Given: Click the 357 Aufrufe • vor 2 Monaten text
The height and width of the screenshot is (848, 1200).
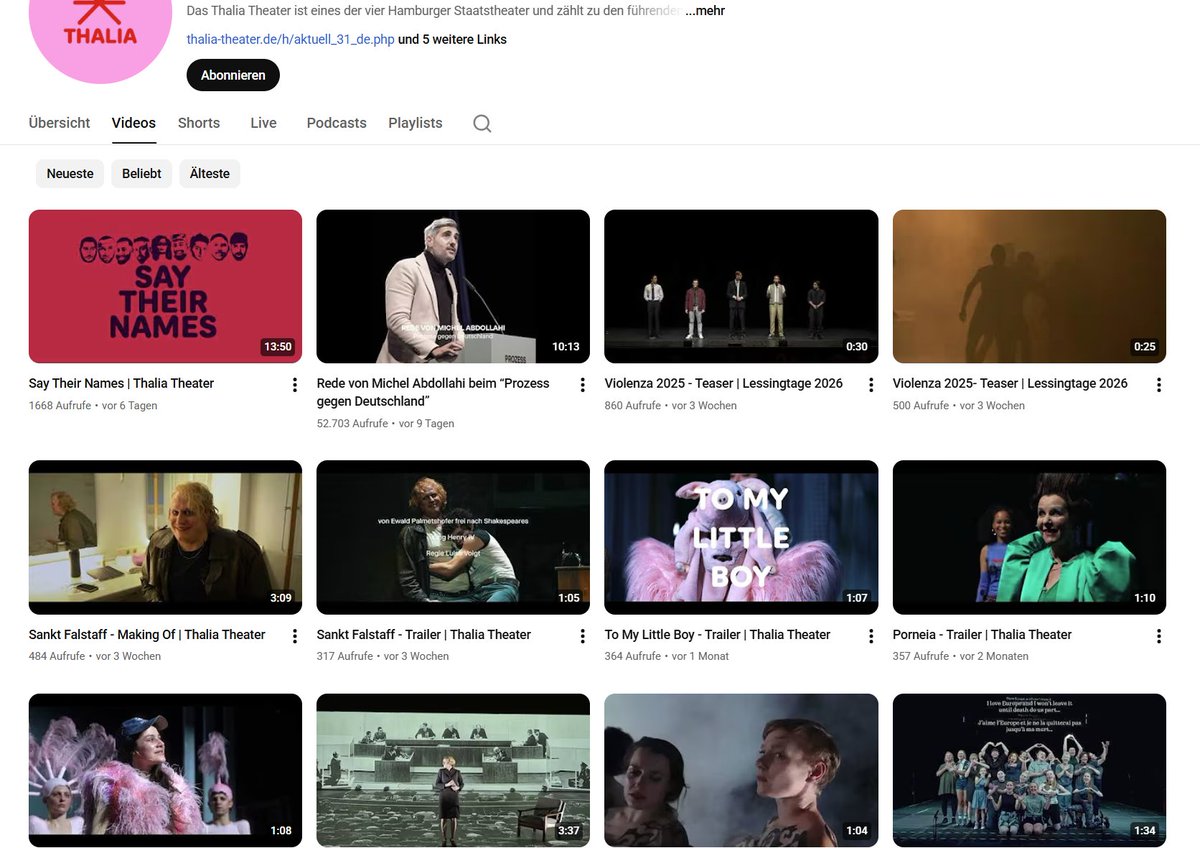Looking at the screenshot, I should click(961, 657).
